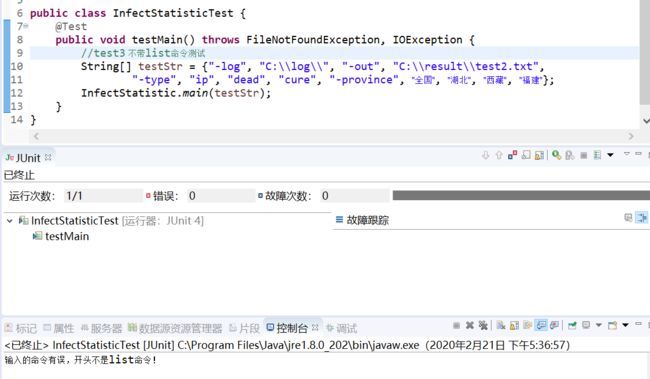The width and height of the screenshot is (650, 379).
Task: Open the new console dropdown arrow
Action: (625, 325)
